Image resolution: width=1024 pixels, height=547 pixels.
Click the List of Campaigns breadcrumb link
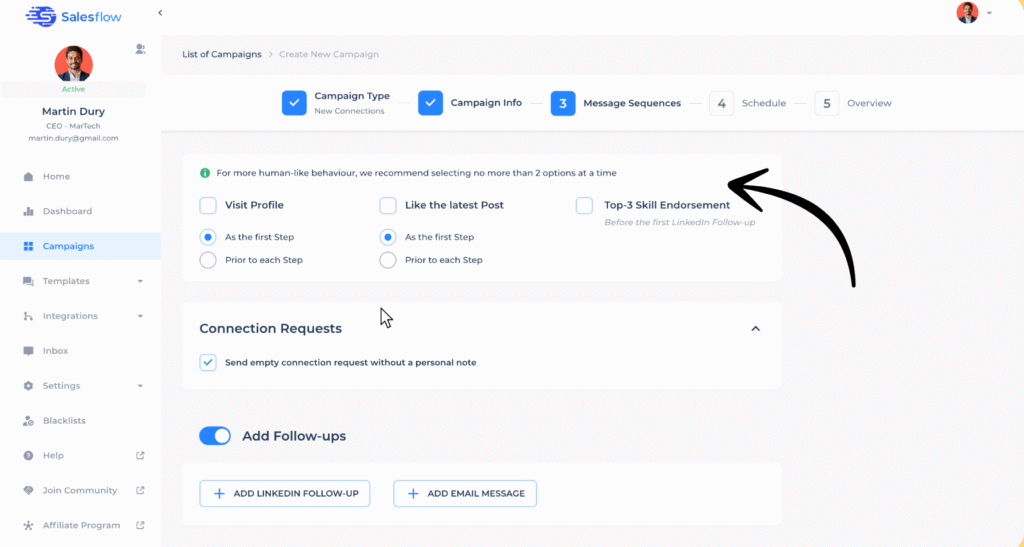221,54
